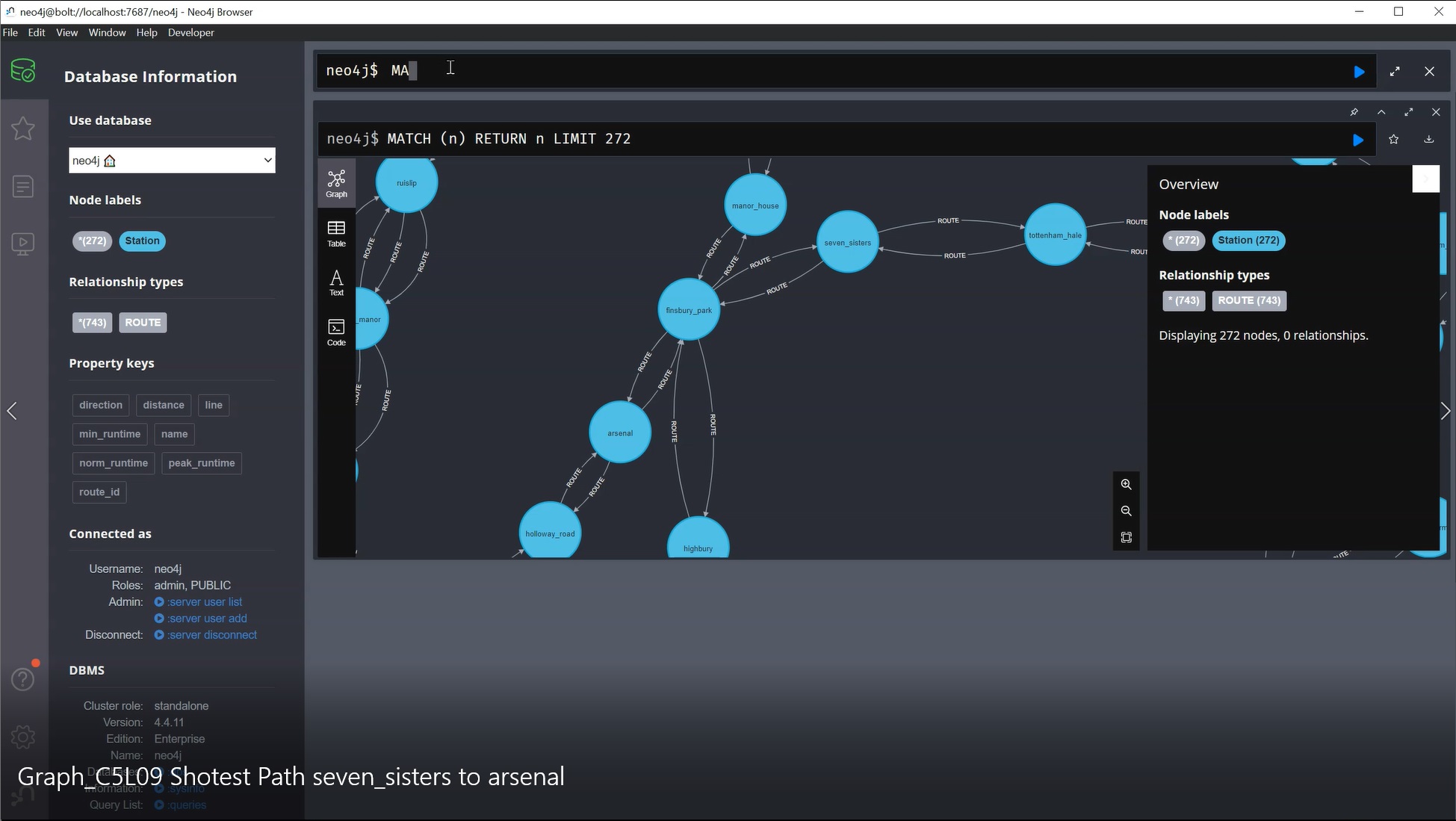The width and height of the screenshot is (1456, 821).
Task: Collapse the result frame with chevron
Action: [x=1381, y=112]
